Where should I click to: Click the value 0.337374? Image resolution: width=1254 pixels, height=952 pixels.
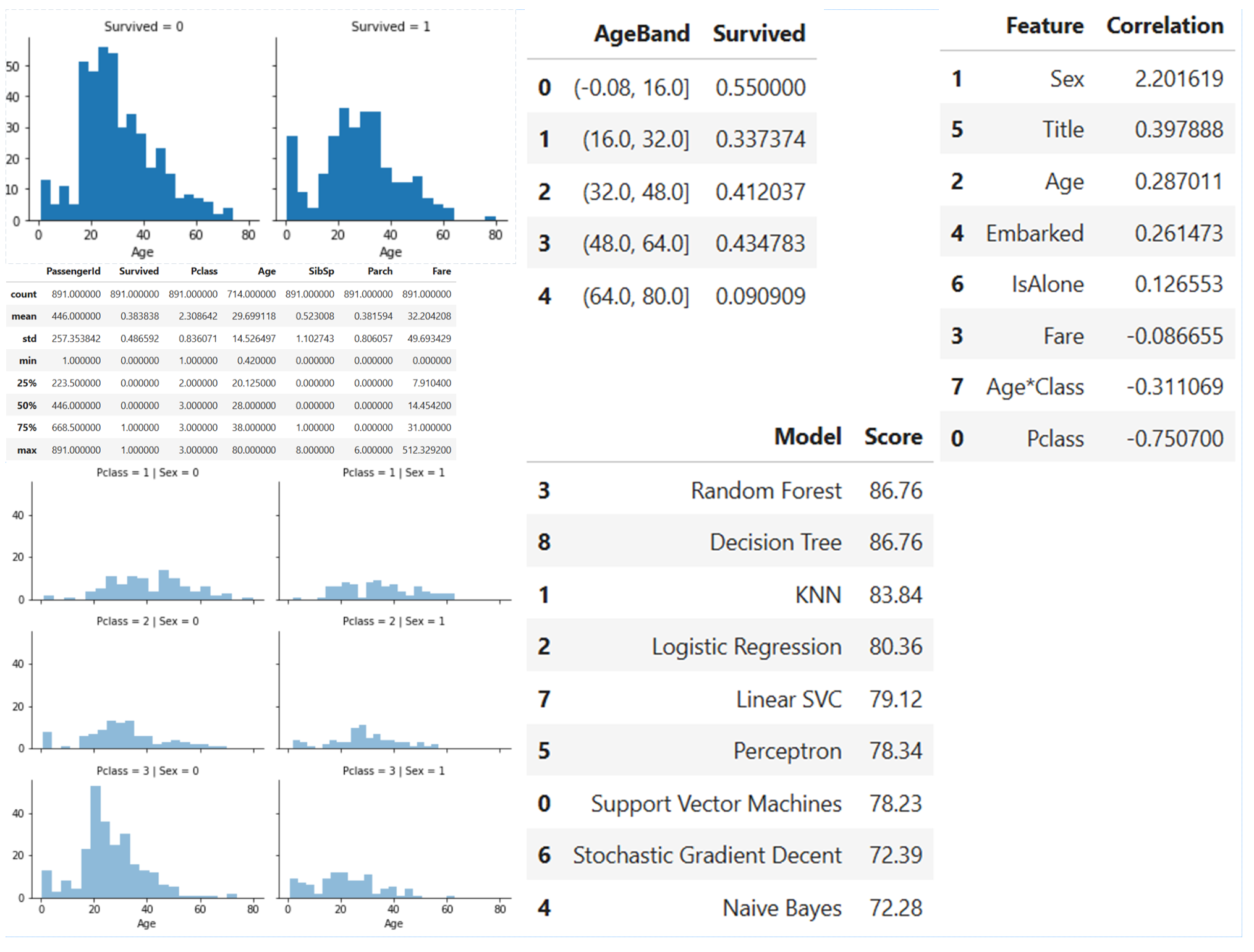(x=760, y=139)
